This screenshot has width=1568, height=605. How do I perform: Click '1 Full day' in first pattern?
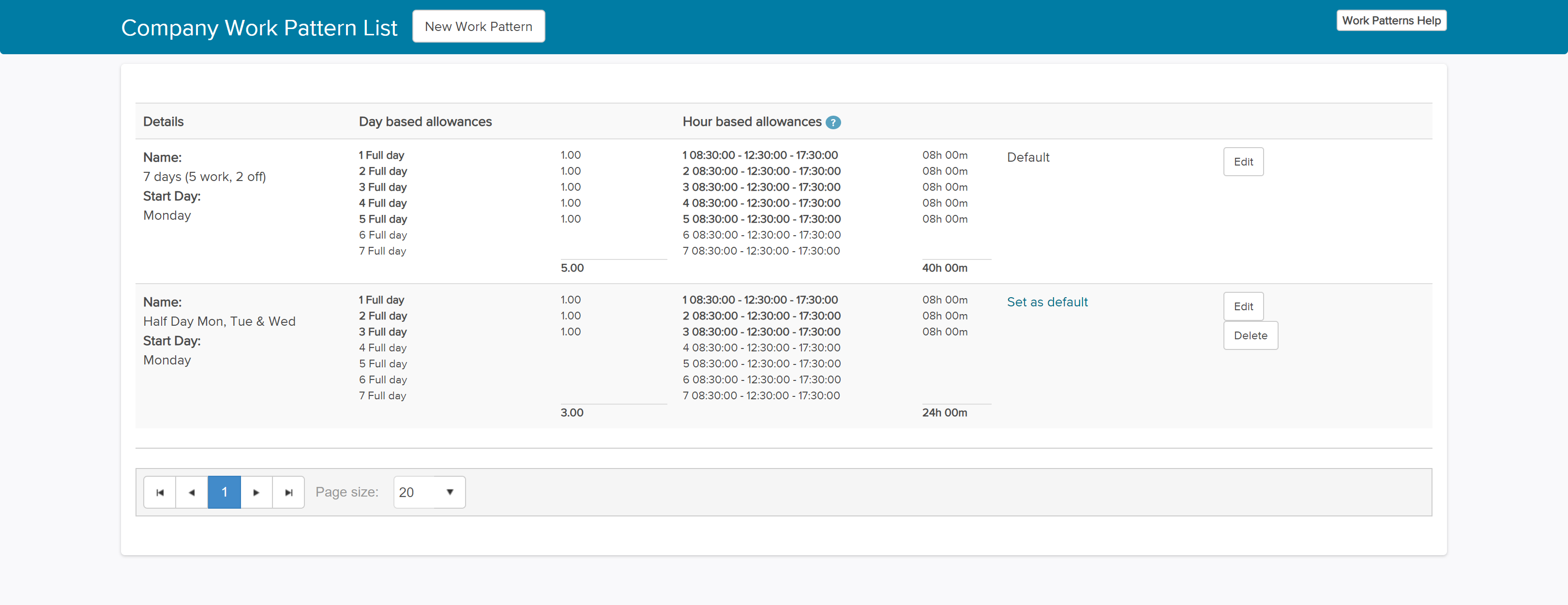[381, 155]
